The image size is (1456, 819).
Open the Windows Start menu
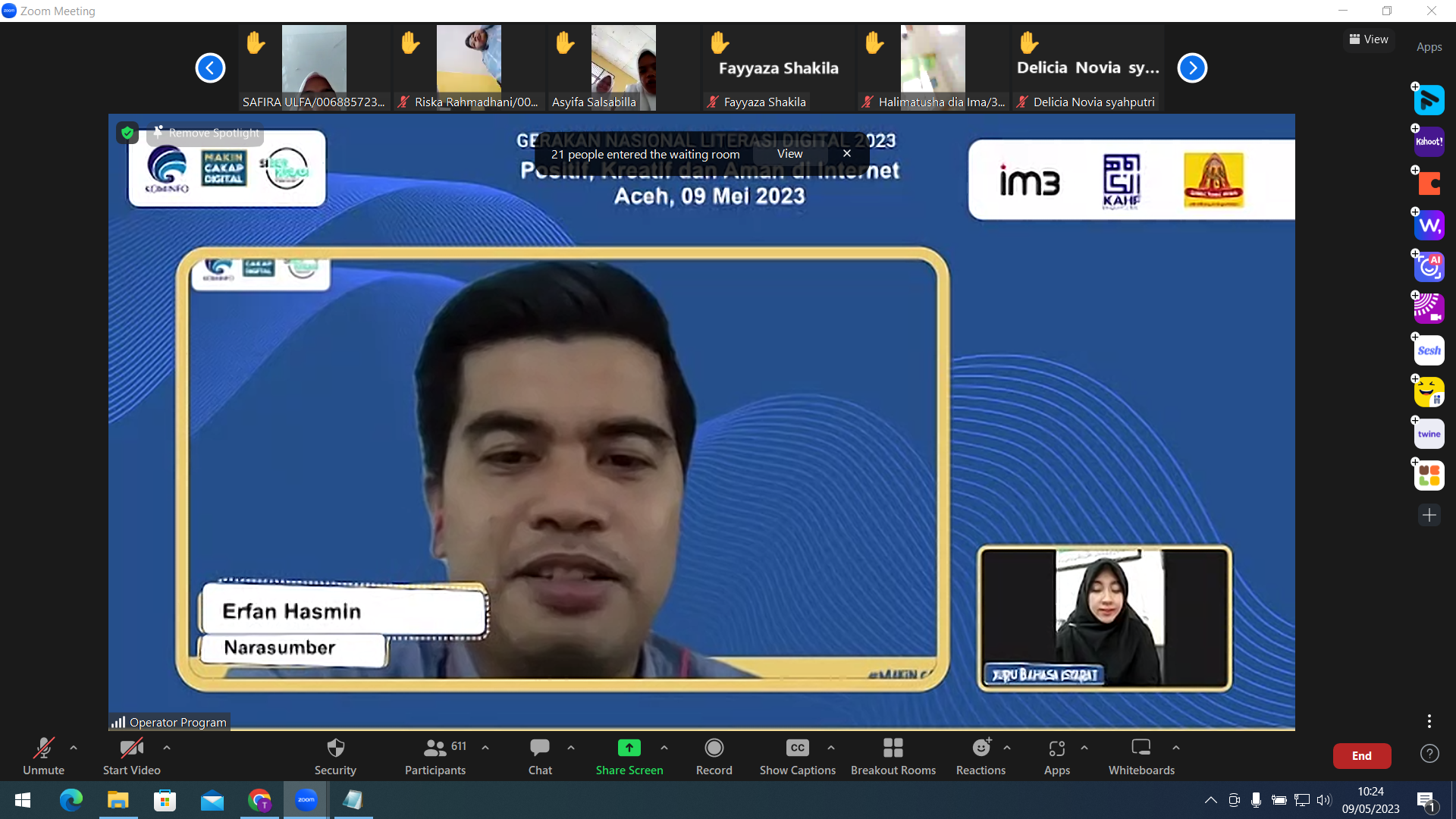coord(23,800)
